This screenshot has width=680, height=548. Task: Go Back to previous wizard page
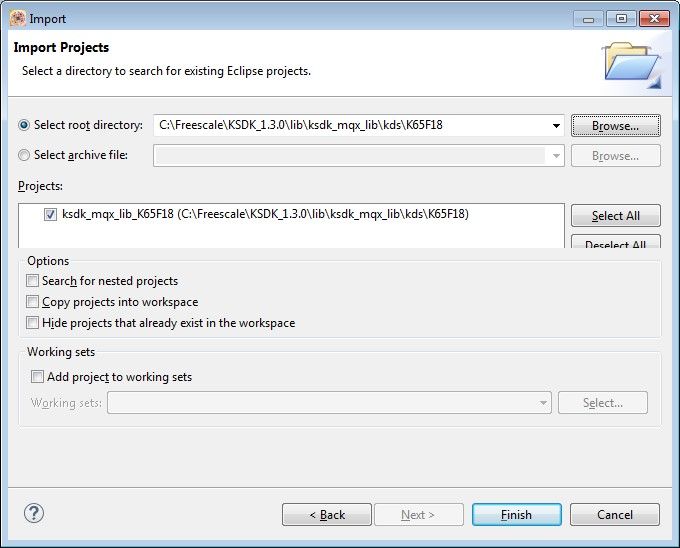point(326,515)
